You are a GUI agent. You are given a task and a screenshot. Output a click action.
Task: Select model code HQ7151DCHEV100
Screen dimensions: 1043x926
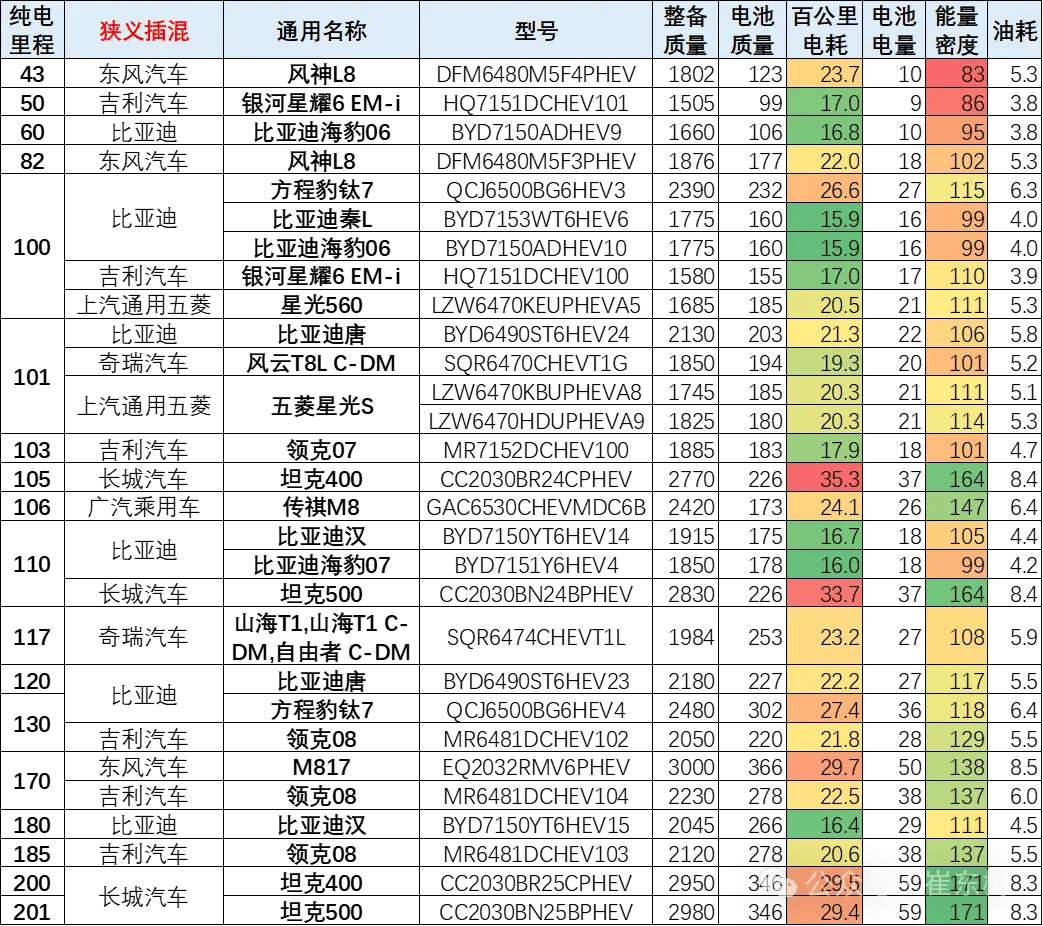536,276
